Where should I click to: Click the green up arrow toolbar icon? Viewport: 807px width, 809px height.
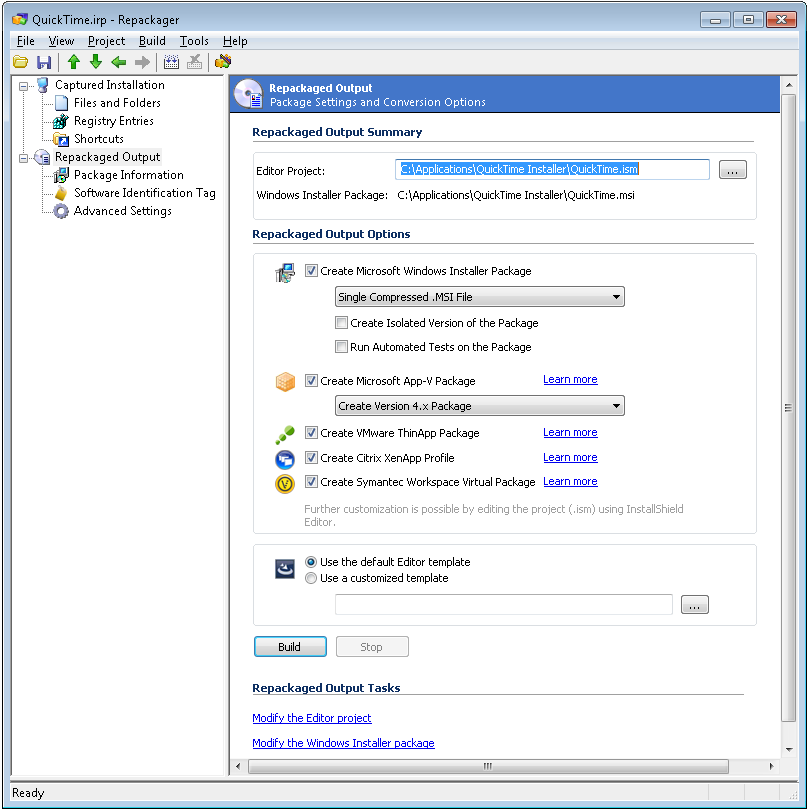pyautogui.click(x=73, y=62)
